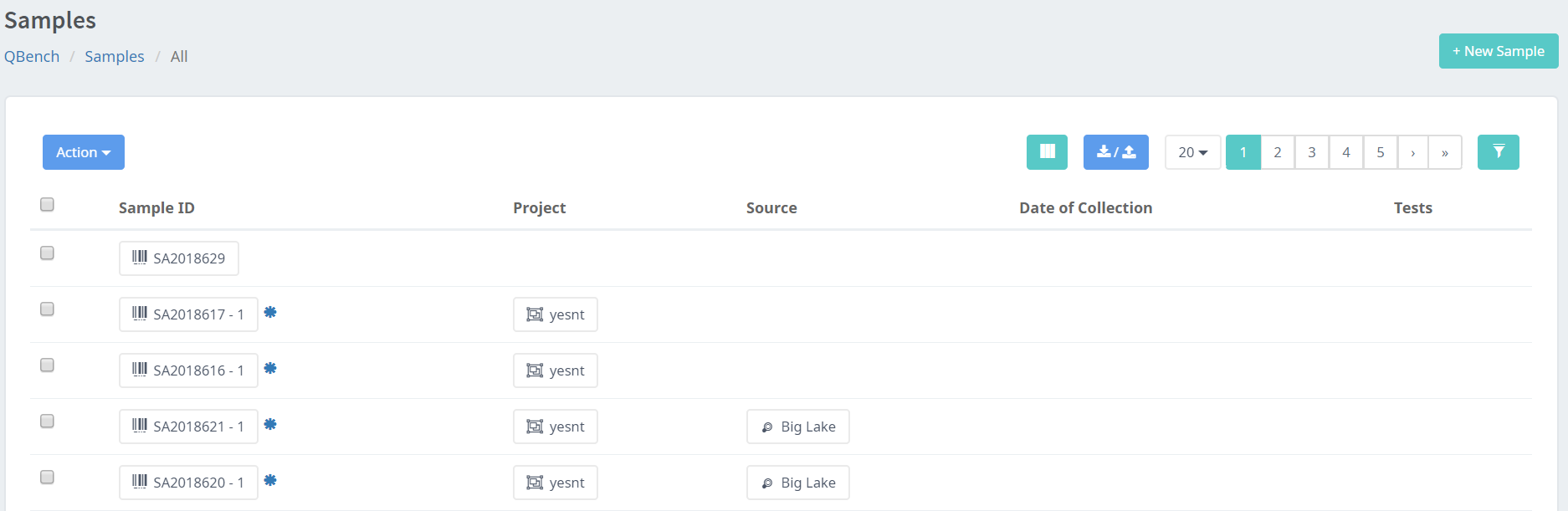
Task: Open the filter funnel button
Action: click(x=1498, y=152)
